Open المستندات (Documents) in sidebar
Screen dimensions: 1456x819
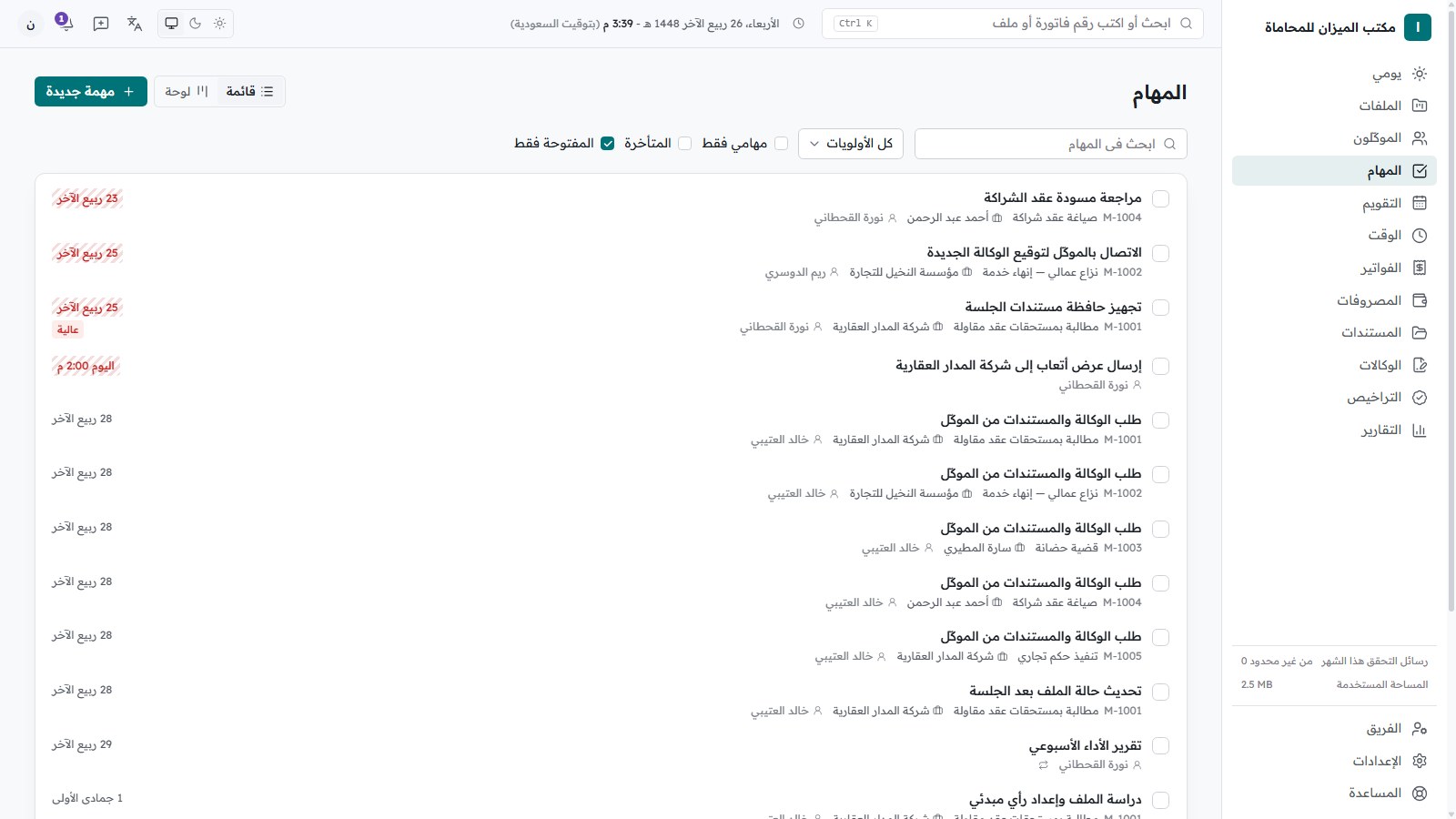point(1334,332)
